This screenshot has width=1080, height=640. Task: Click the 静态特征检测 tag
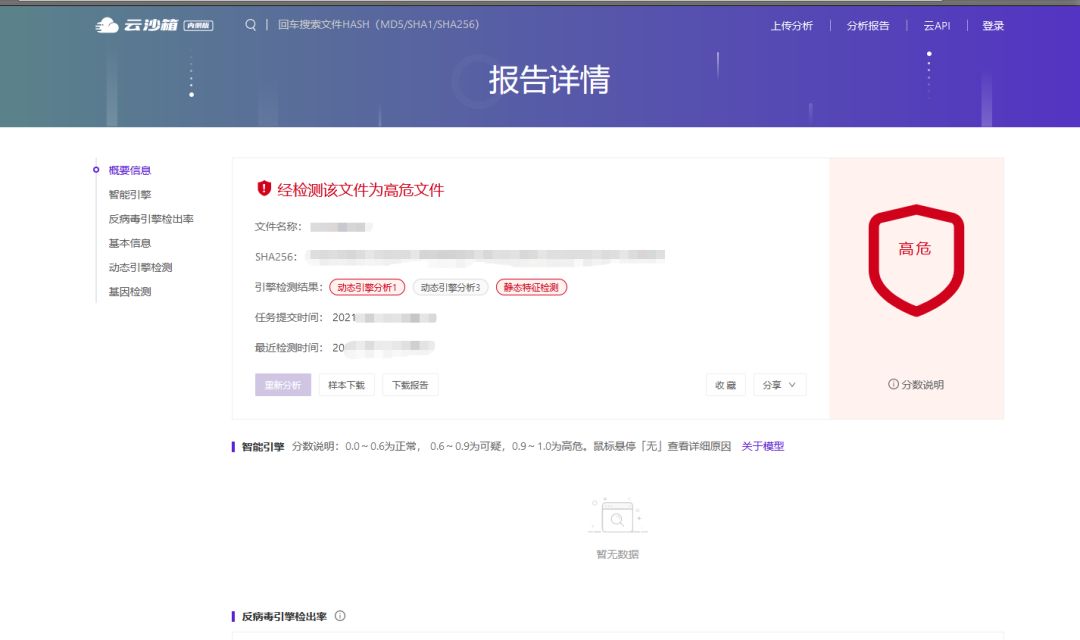pos(531,287)
